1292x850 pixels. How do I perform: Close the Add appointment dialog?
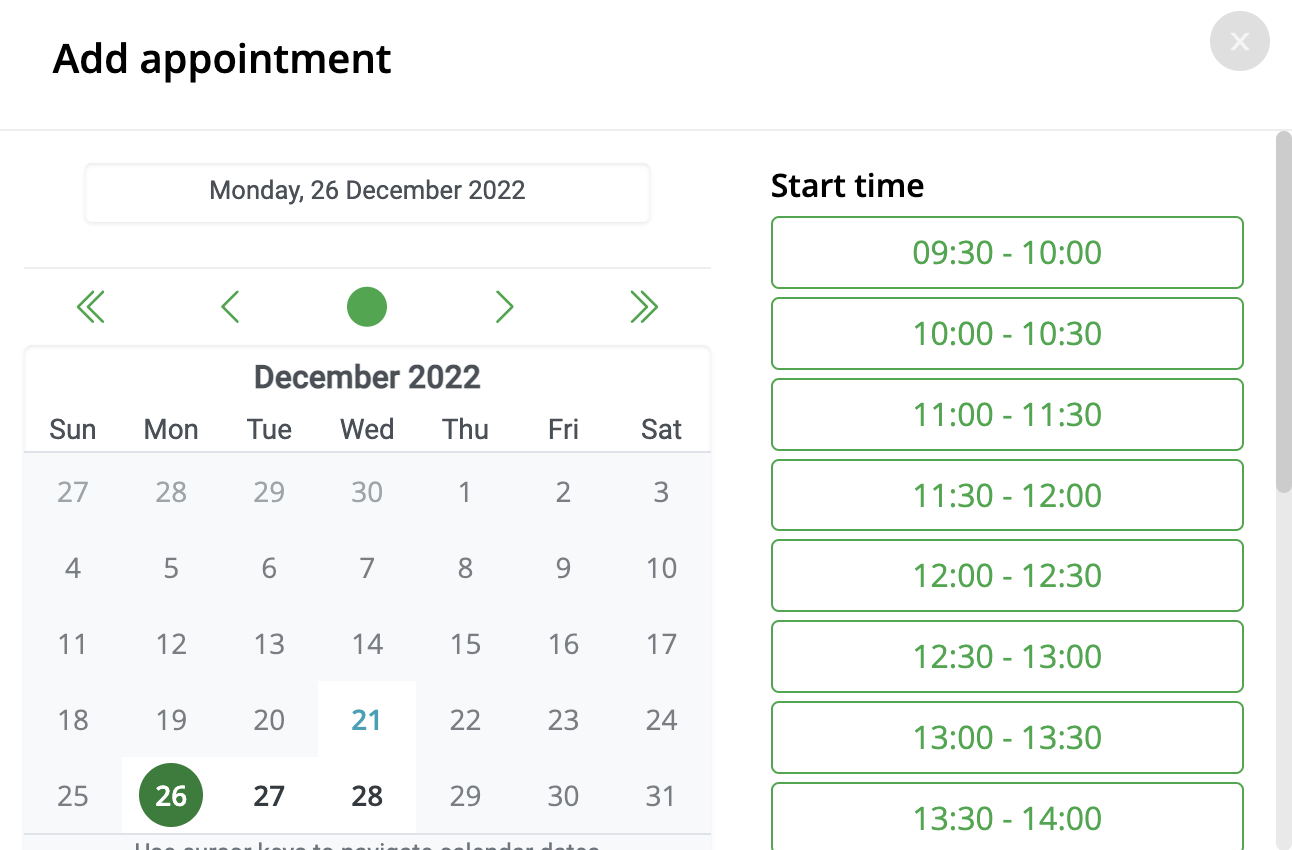(x=1240, y=41)
